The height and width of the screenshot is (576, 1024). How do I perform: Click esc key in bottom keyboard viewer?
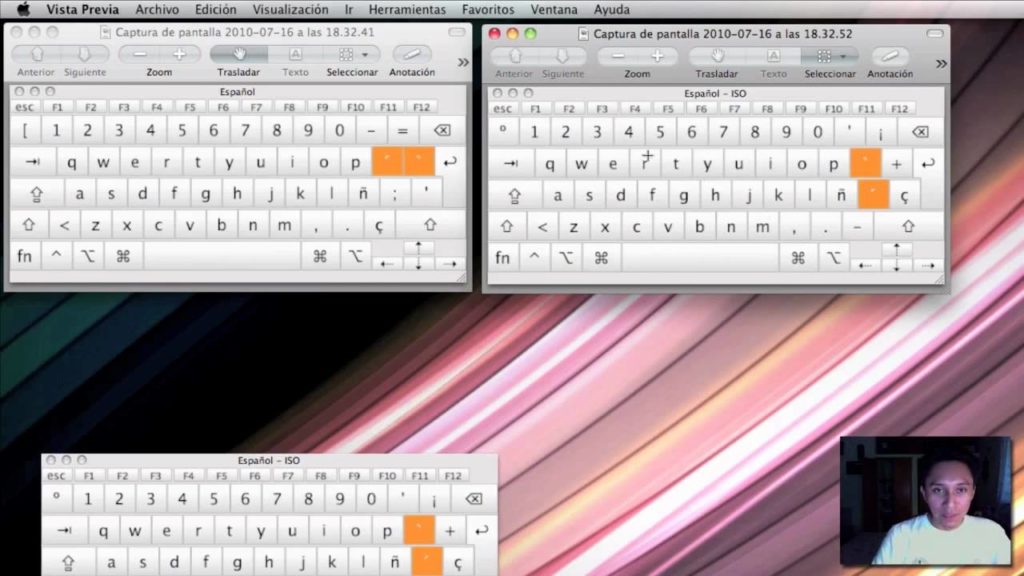point(56,475)
